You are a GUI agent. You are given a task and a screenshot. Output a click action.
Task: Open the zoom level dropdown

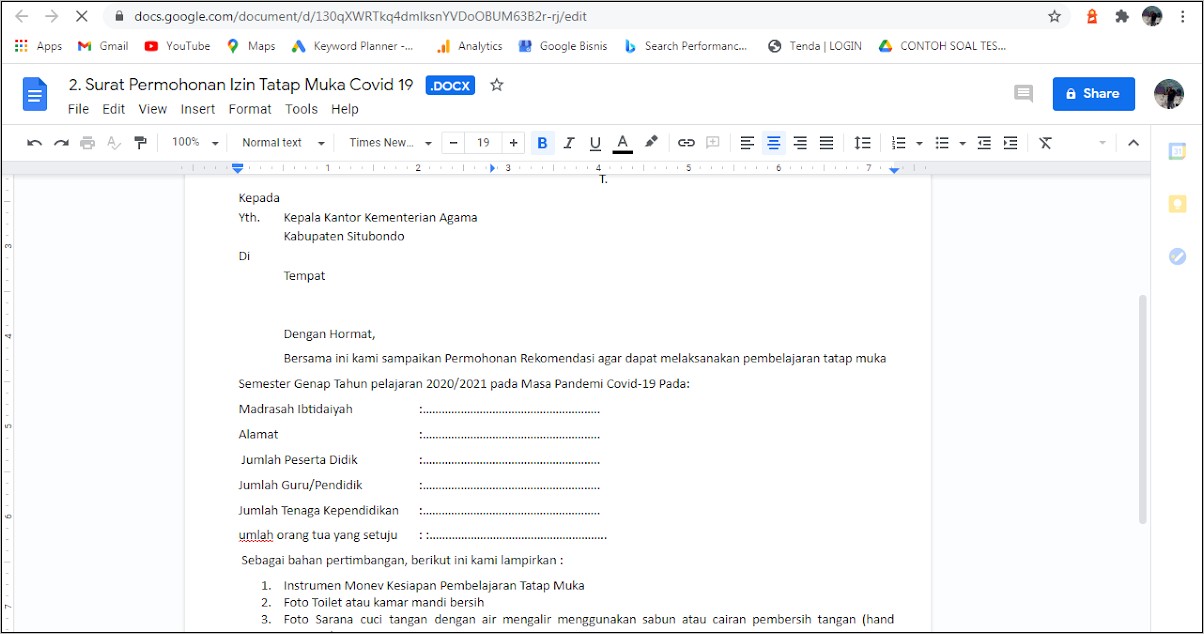194,143
